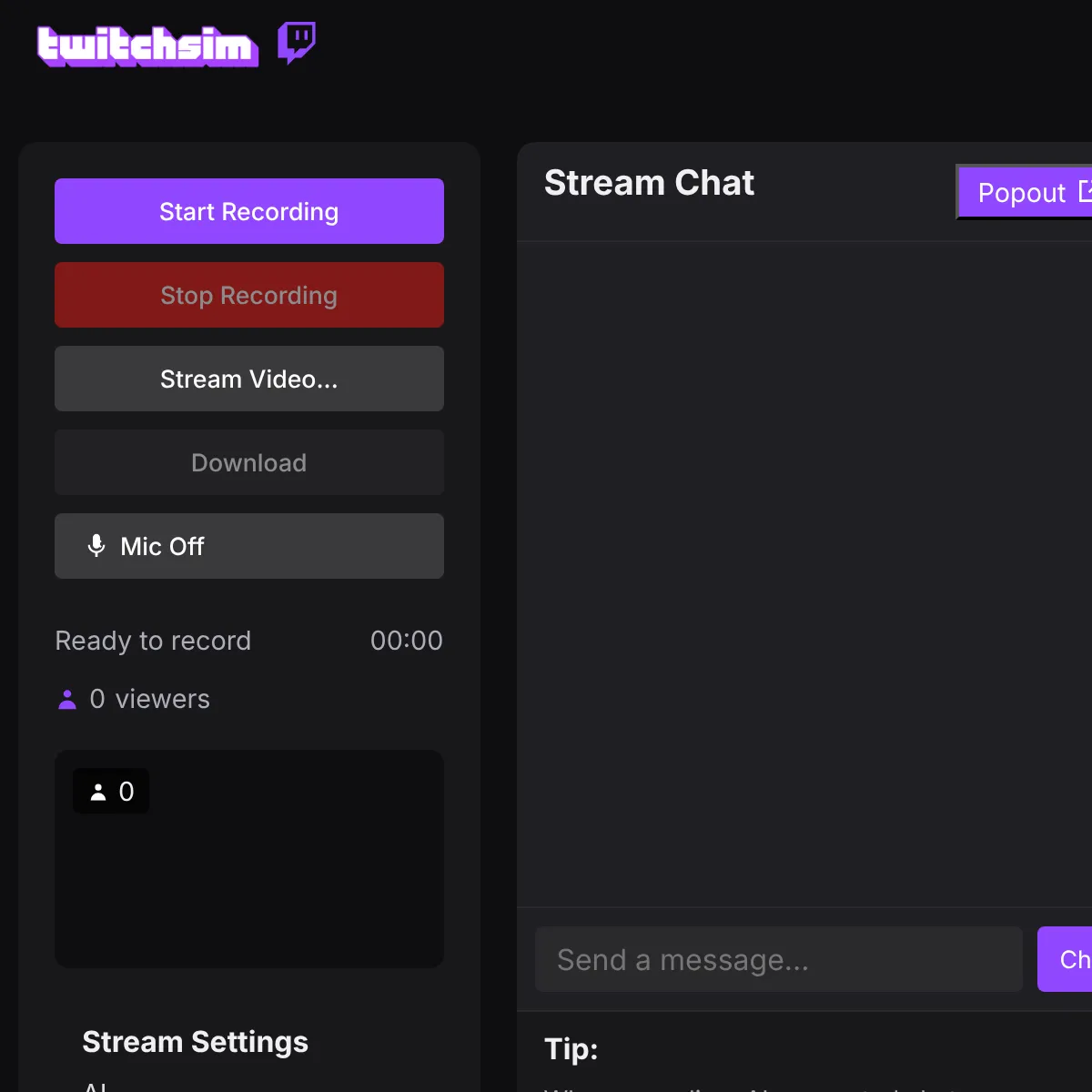This screenshot has height=1092, width=1092.
Task: Click the purple person icon beside viewers
Action: click(x=67, y=699)
